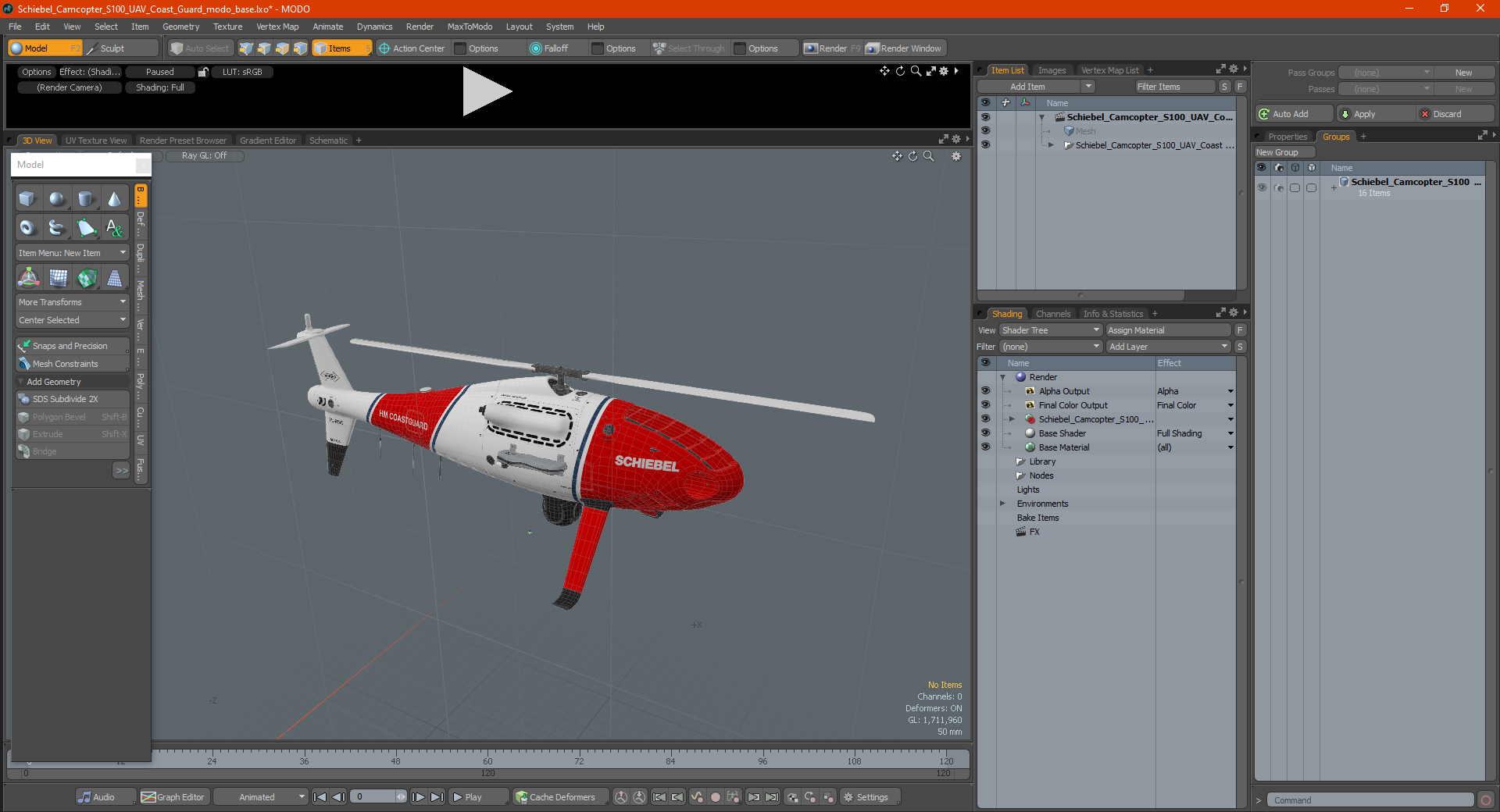The width and height of the screenshot is (1500, 812).
Task: Toggle Auto Select mode
Action: click(x=200, y=48)
